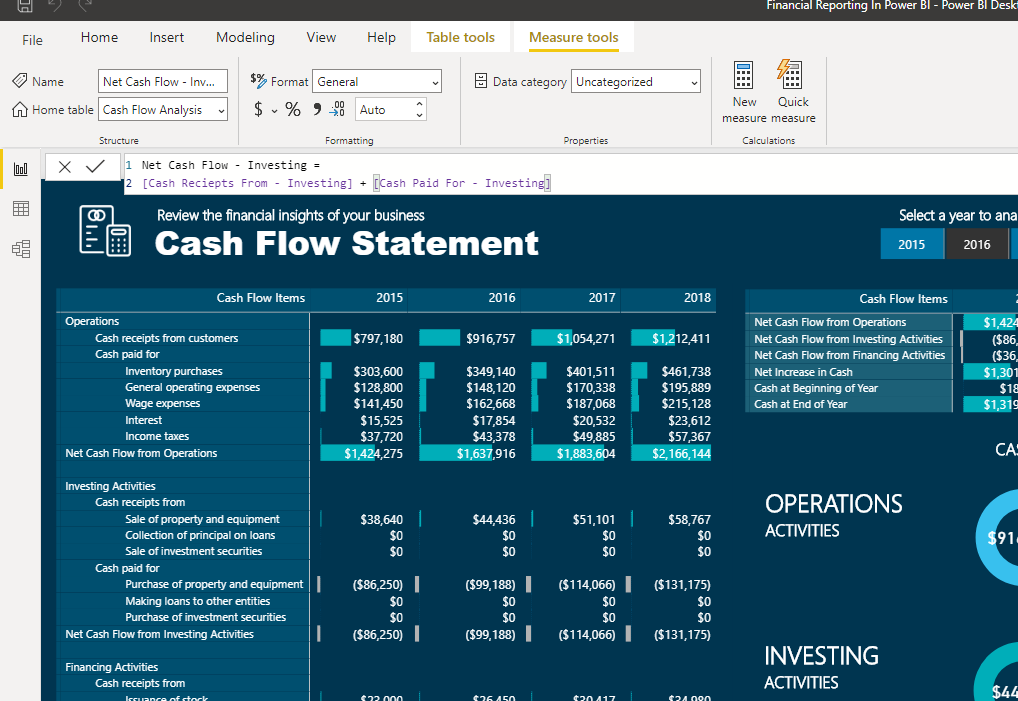Screen dimensions: 1018x701
Task: Open the View ribbon tab
Action: 321,38
